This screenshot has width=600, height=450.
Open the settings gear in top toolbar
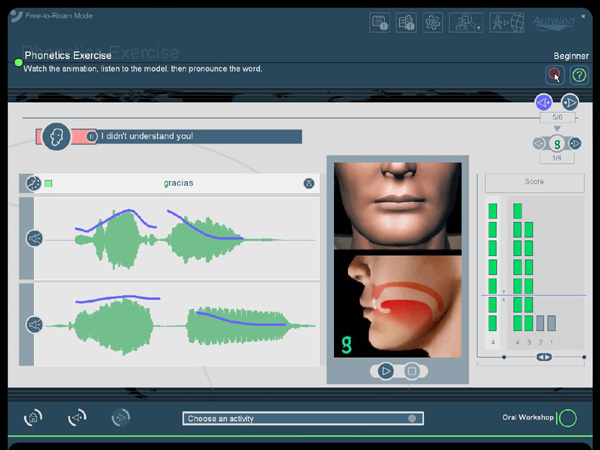click(x=434, y=23)
